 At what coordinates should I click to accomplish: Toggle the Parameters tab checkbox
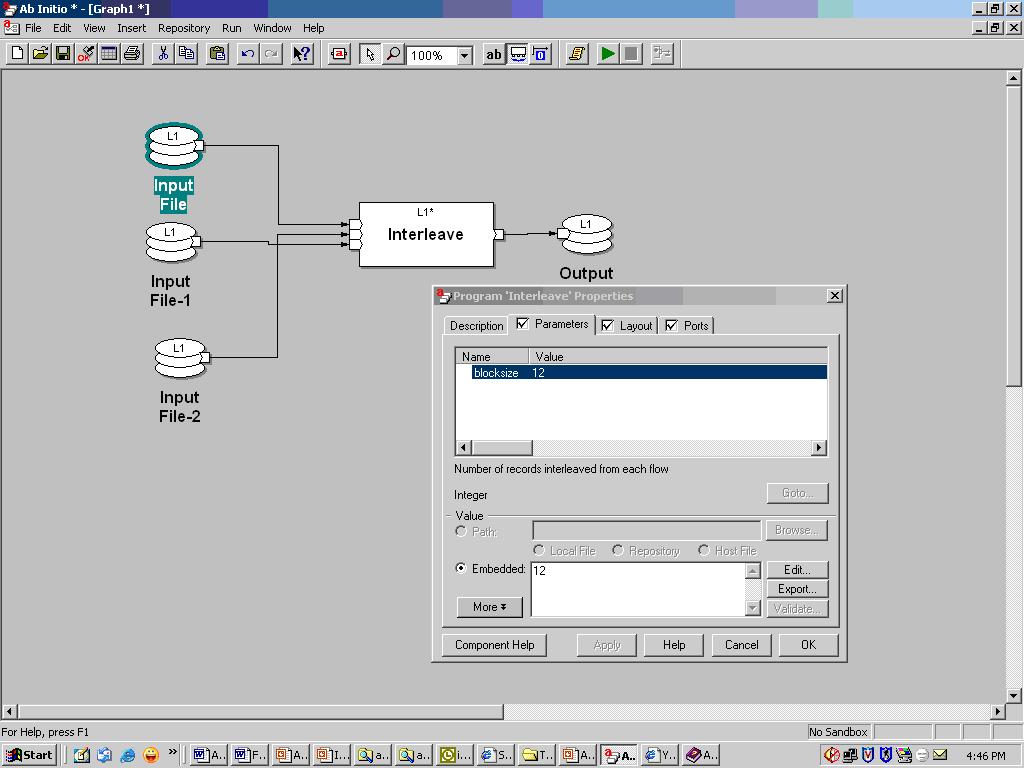(x=524, y=325)
